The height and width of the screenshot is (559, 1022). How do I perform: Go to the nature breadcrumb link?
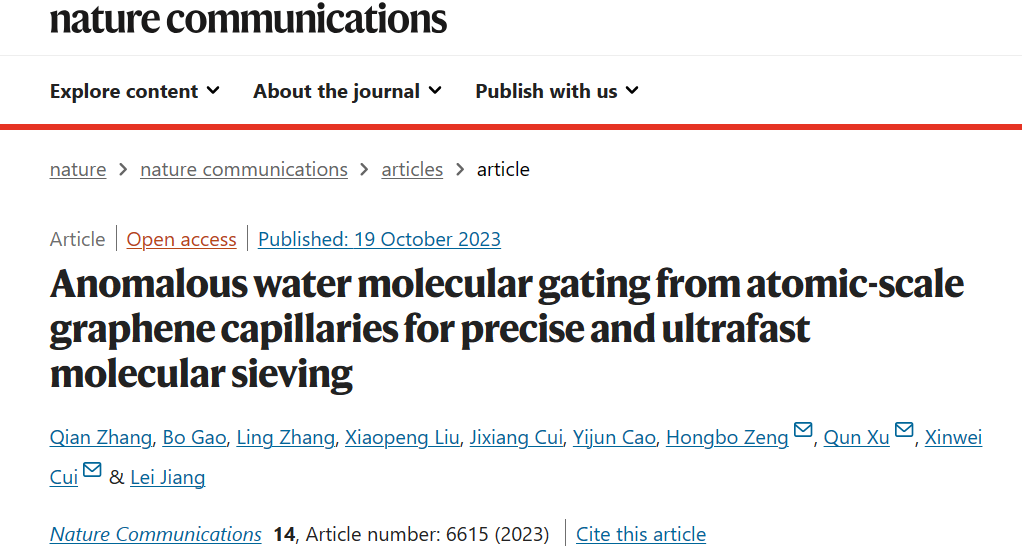(x=78, y=169)
